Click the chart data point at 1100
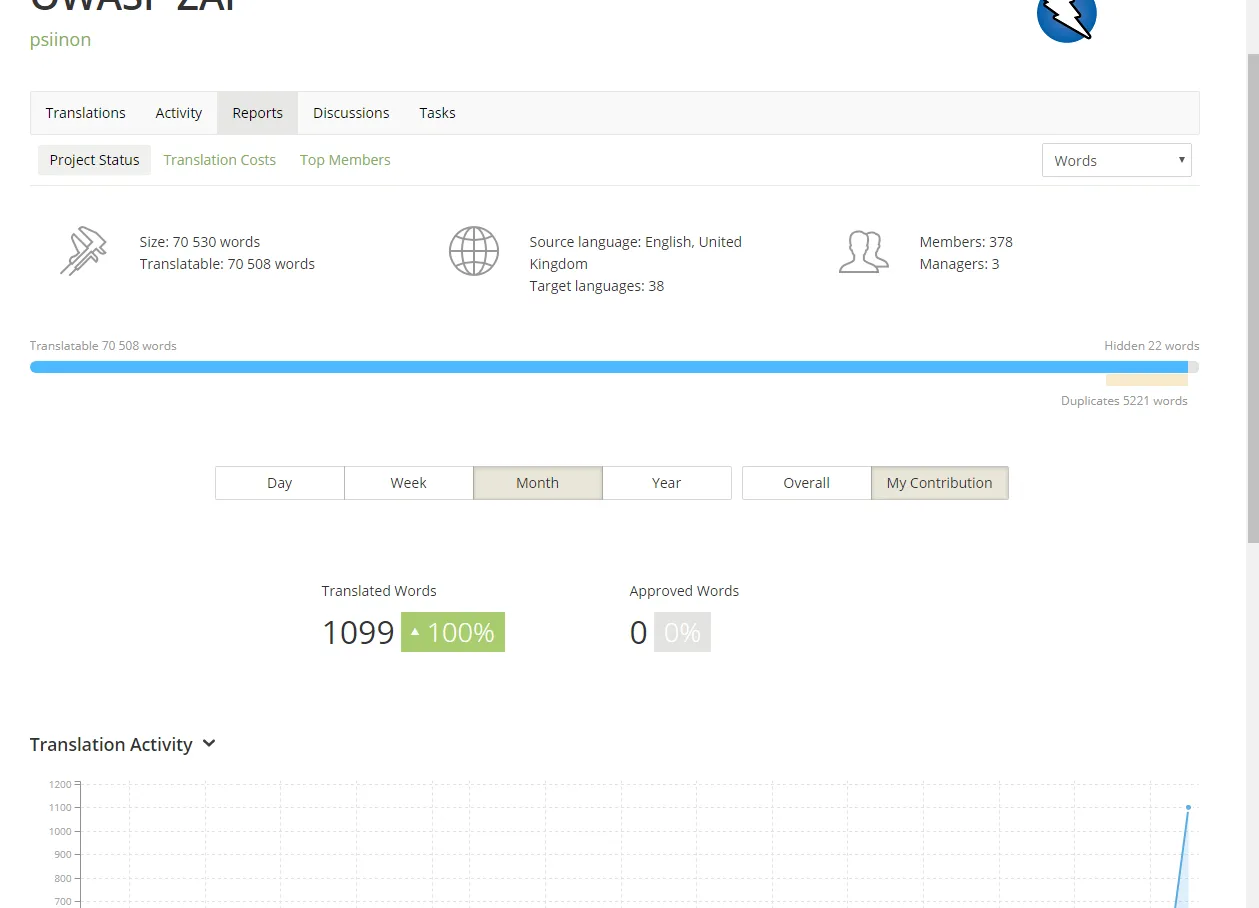 tap(1188, 807)
